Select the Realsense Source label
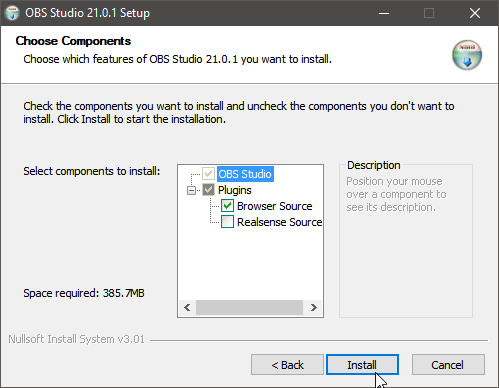This screenshot has height=388, width=499. 279,222
